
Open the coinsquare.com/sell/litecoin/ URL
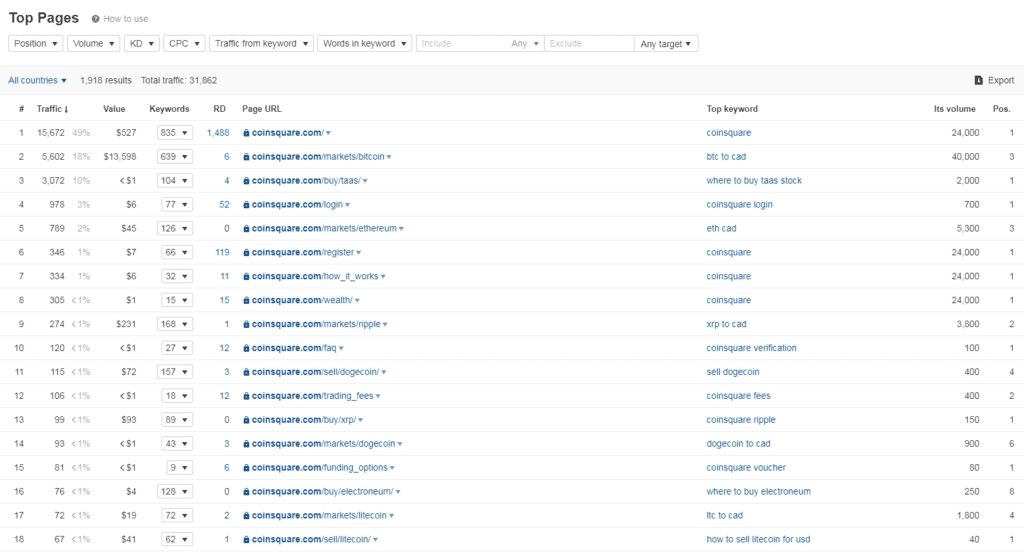pos(312,540)
